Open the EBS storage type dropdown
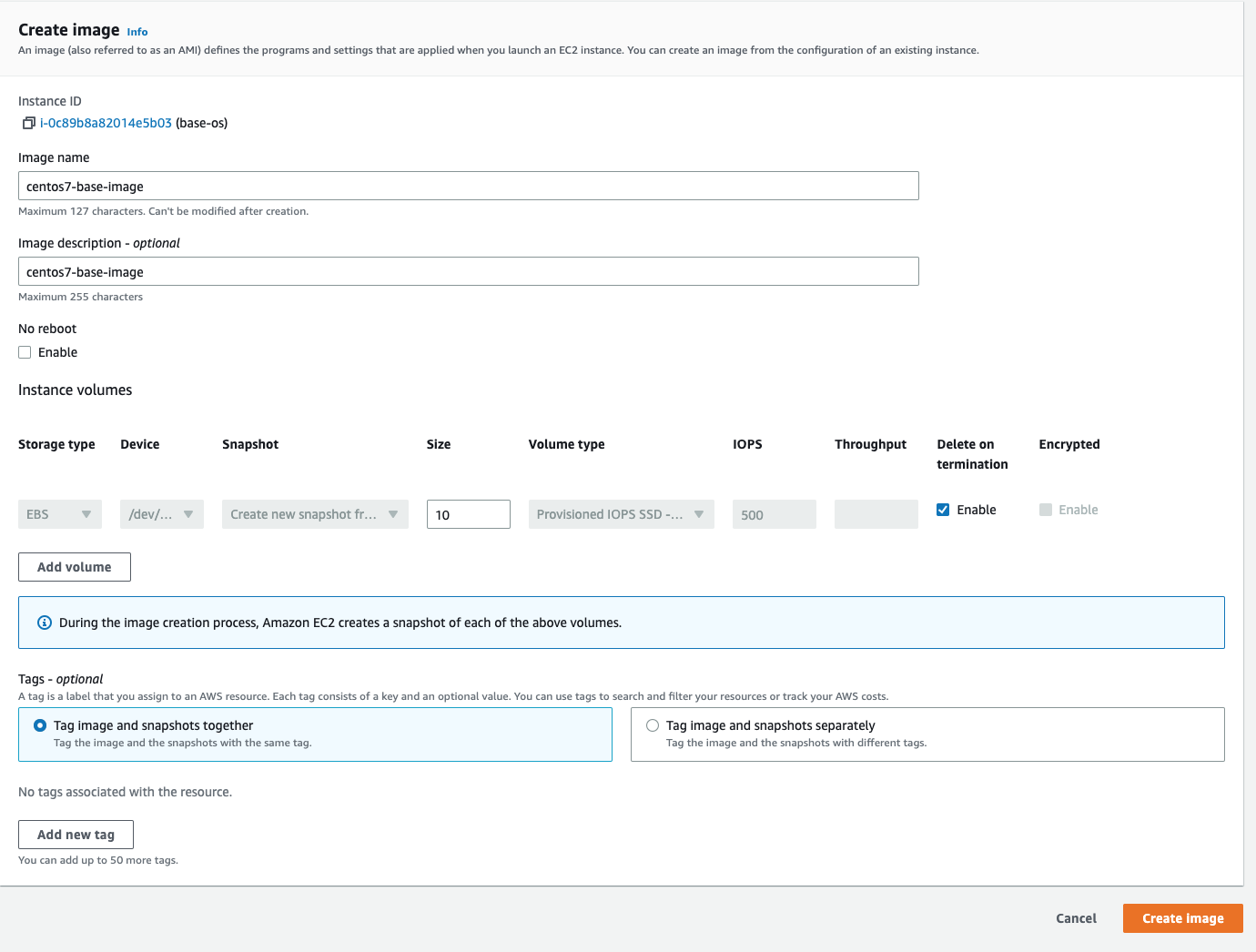Viewport: 1256px width, 952px height. pyautogui.click(x=60, y=514)
